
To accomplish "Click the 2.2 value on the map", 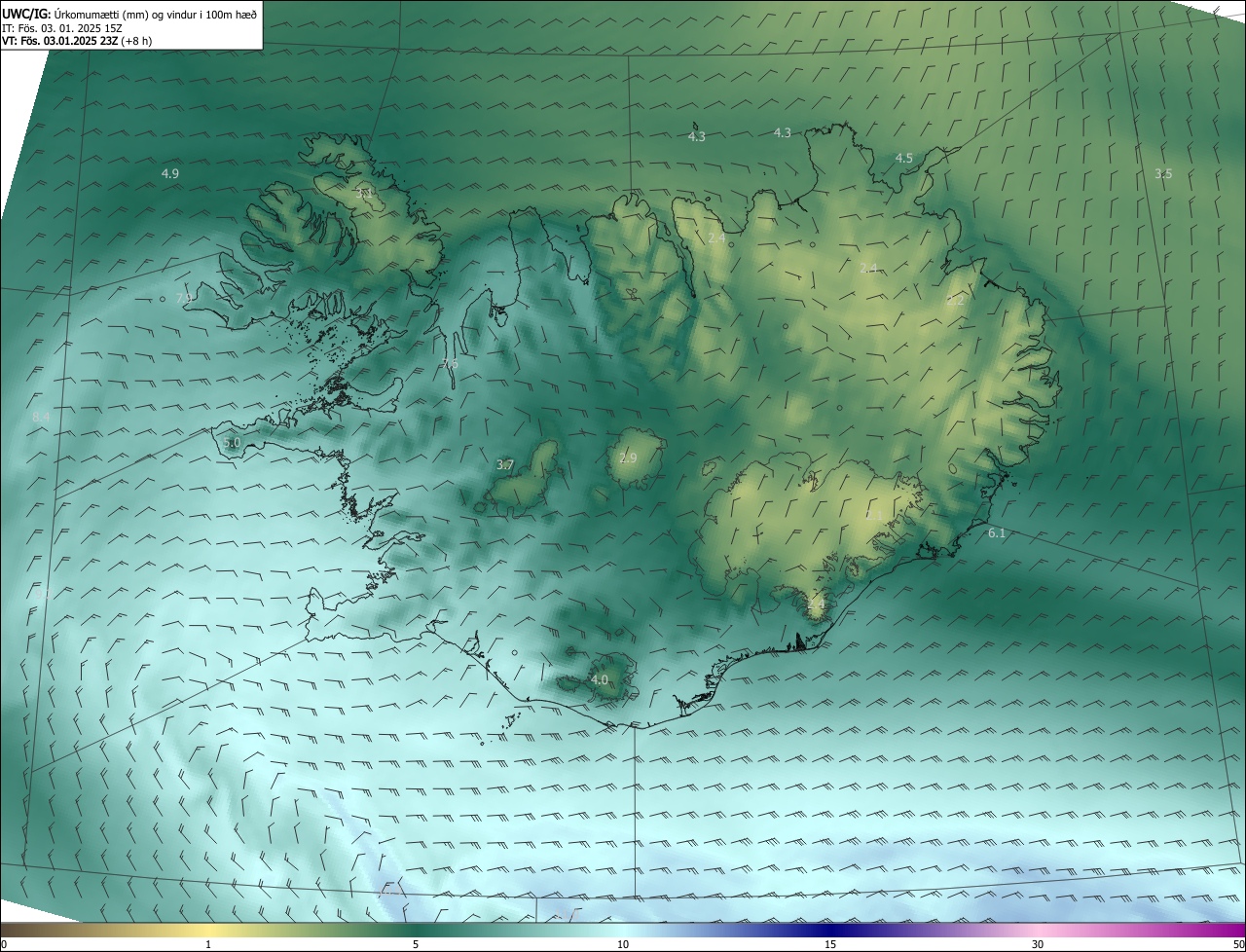I will click(956, 301).
